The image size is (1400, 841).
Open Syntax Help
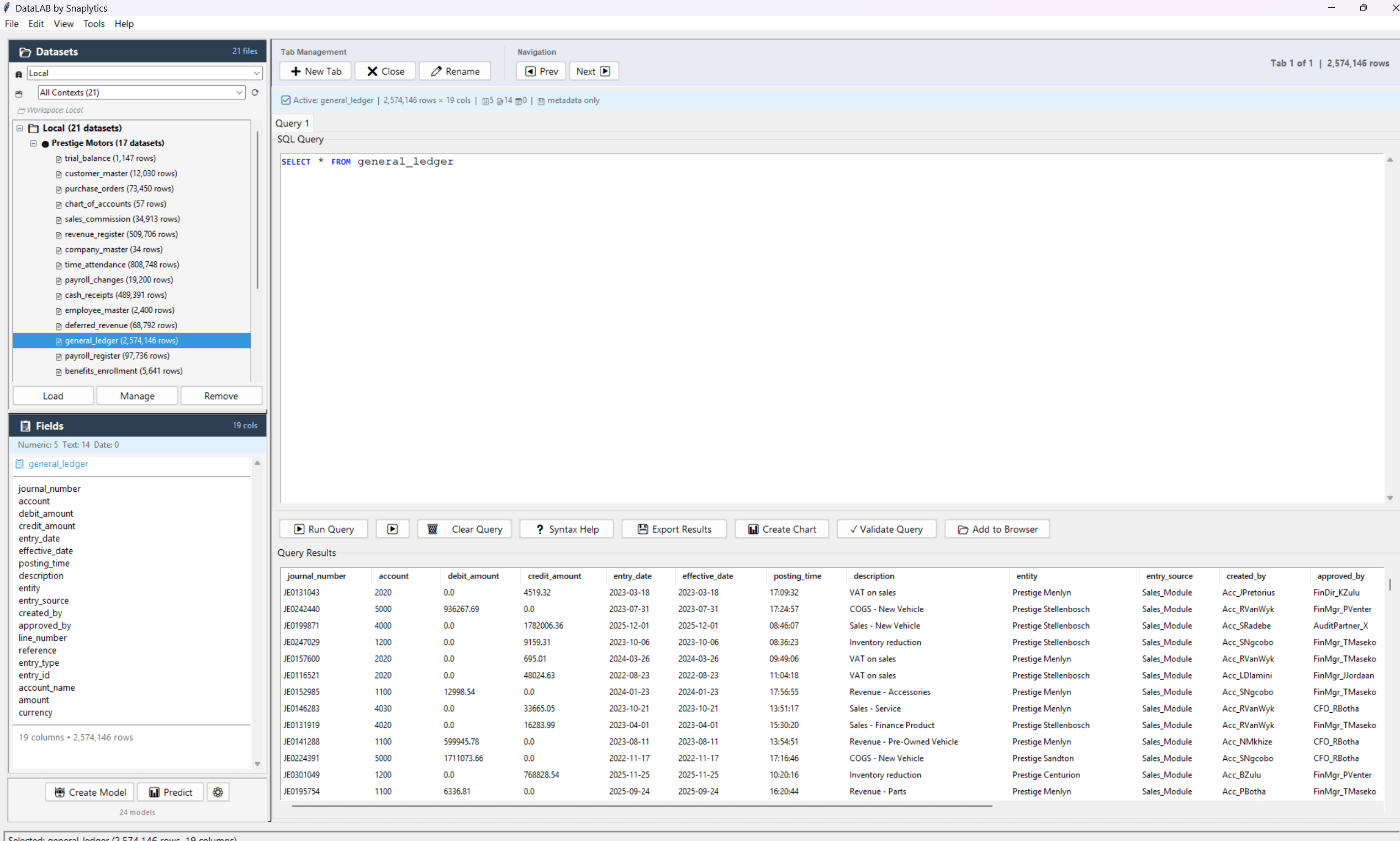pos(566,529)
